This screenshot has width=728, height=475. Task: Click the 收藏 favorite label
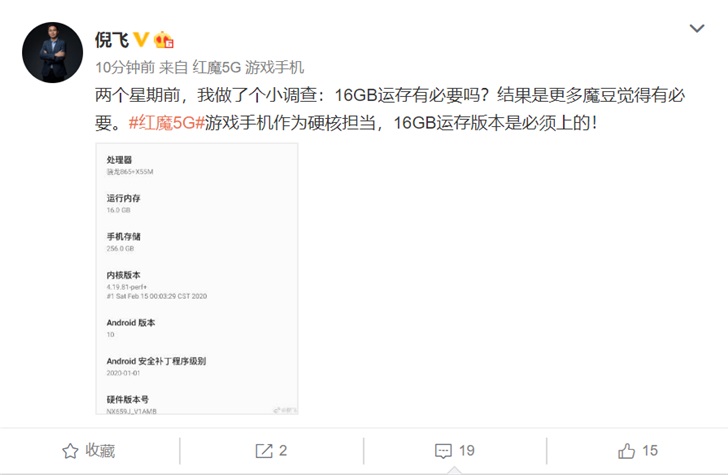pyautogui.click(x=100, y=450)
